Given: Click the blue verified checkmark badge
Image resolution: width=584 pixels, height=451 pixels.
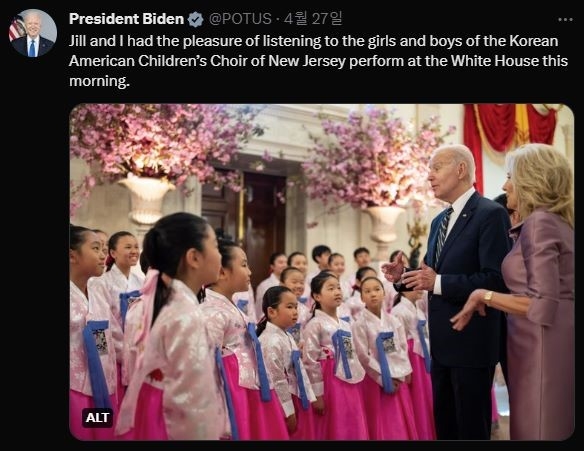Looking at the screenshot, I should [x=196, y=19].
